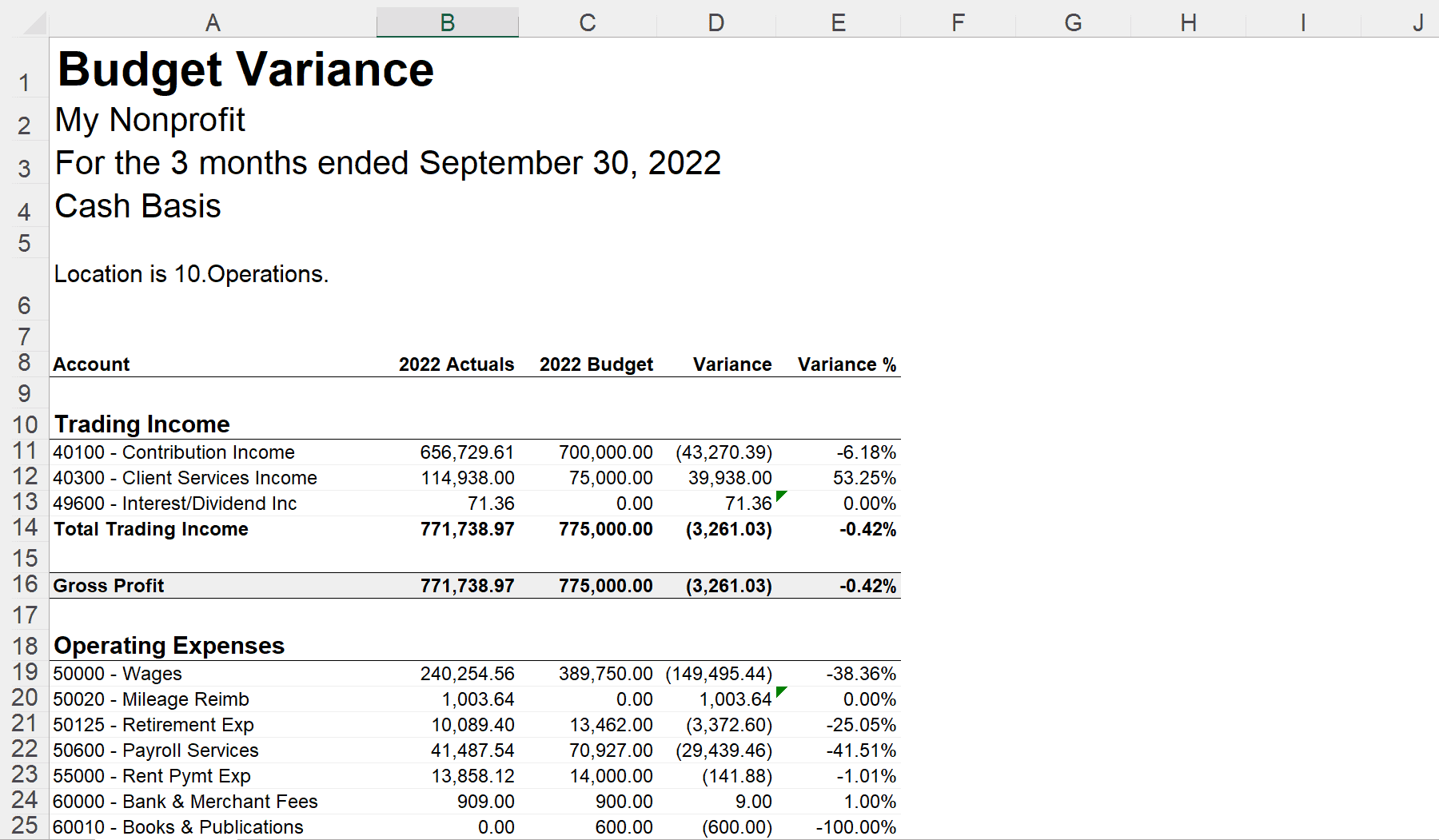Select row 8 header

coord(25,364)
